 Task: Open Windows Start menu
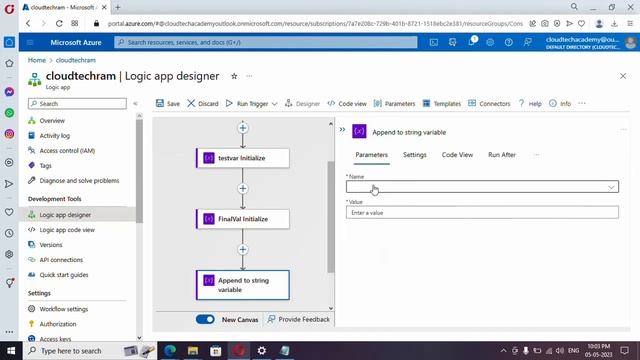point(11,351)
